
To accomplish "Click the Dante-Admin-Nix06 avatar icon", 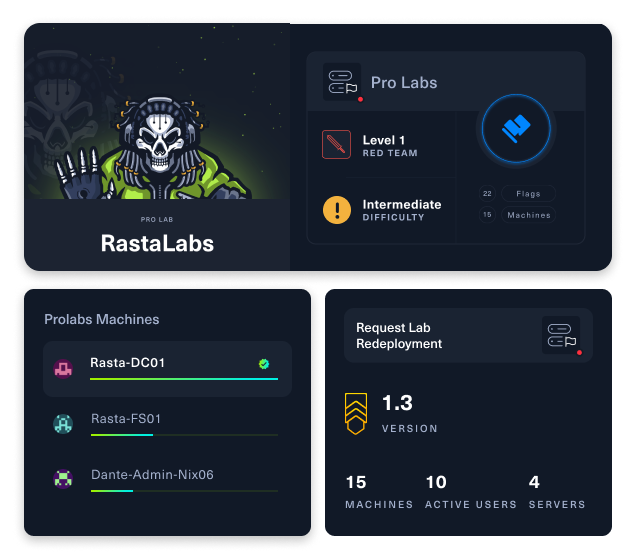I will (x=63, y=479).
